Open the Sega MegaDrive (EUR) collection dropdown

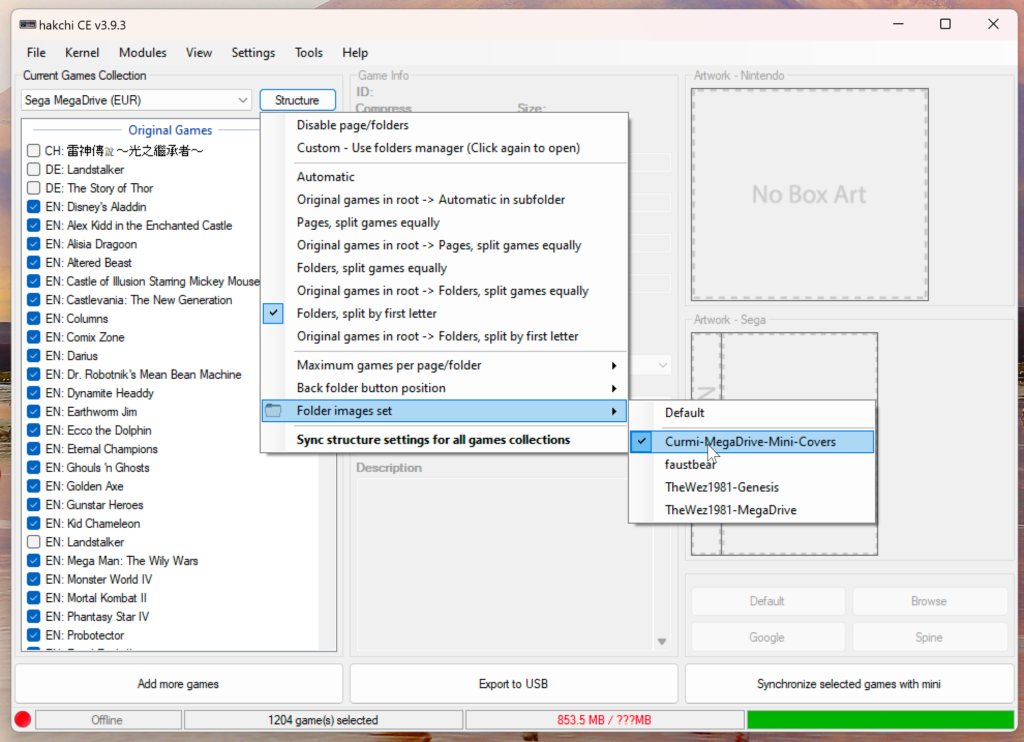click(243, 100)
